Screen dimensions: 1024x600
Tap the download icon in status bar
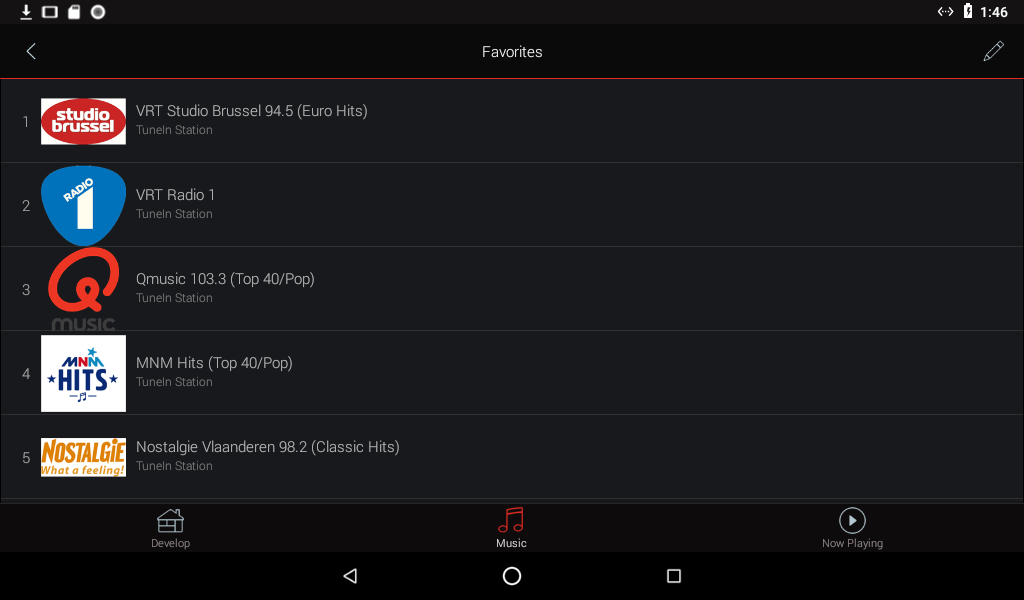[x=26, y=12]
